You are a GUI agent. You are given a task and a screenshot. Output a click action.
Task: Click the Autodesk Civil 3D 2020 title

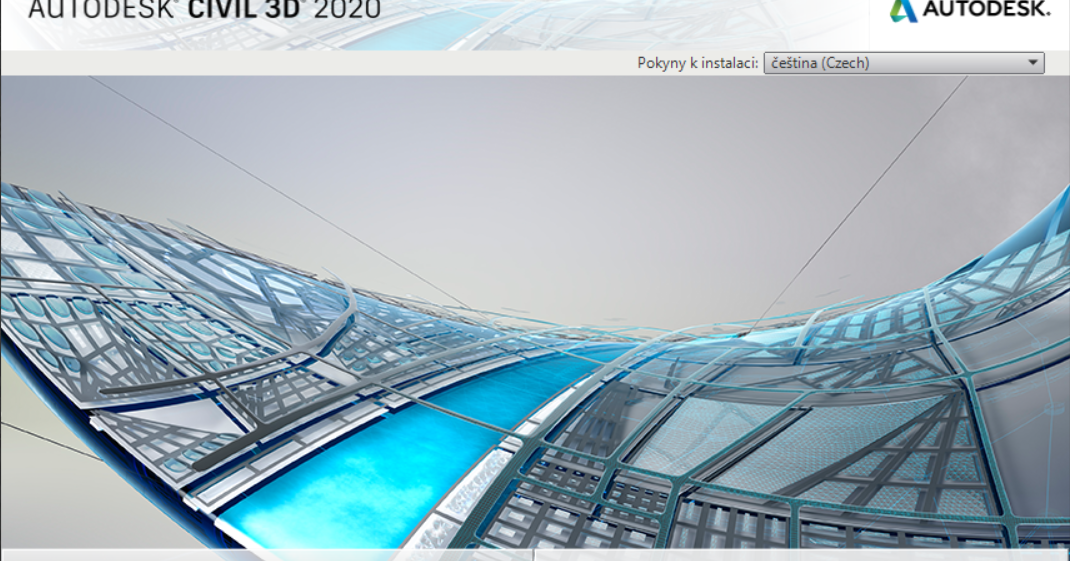pos(205,10)
